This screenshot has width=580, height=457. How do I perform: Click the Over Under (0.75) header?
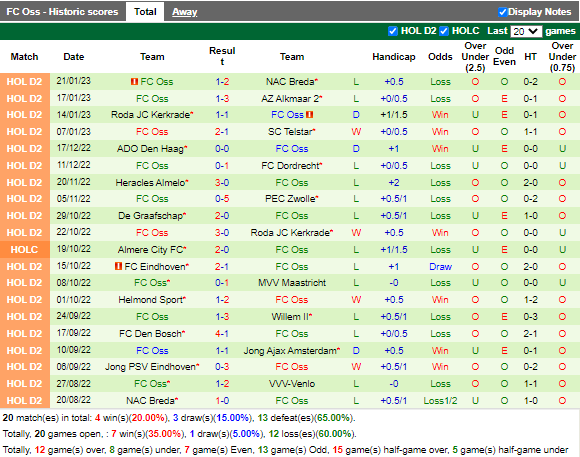[562, 57]
